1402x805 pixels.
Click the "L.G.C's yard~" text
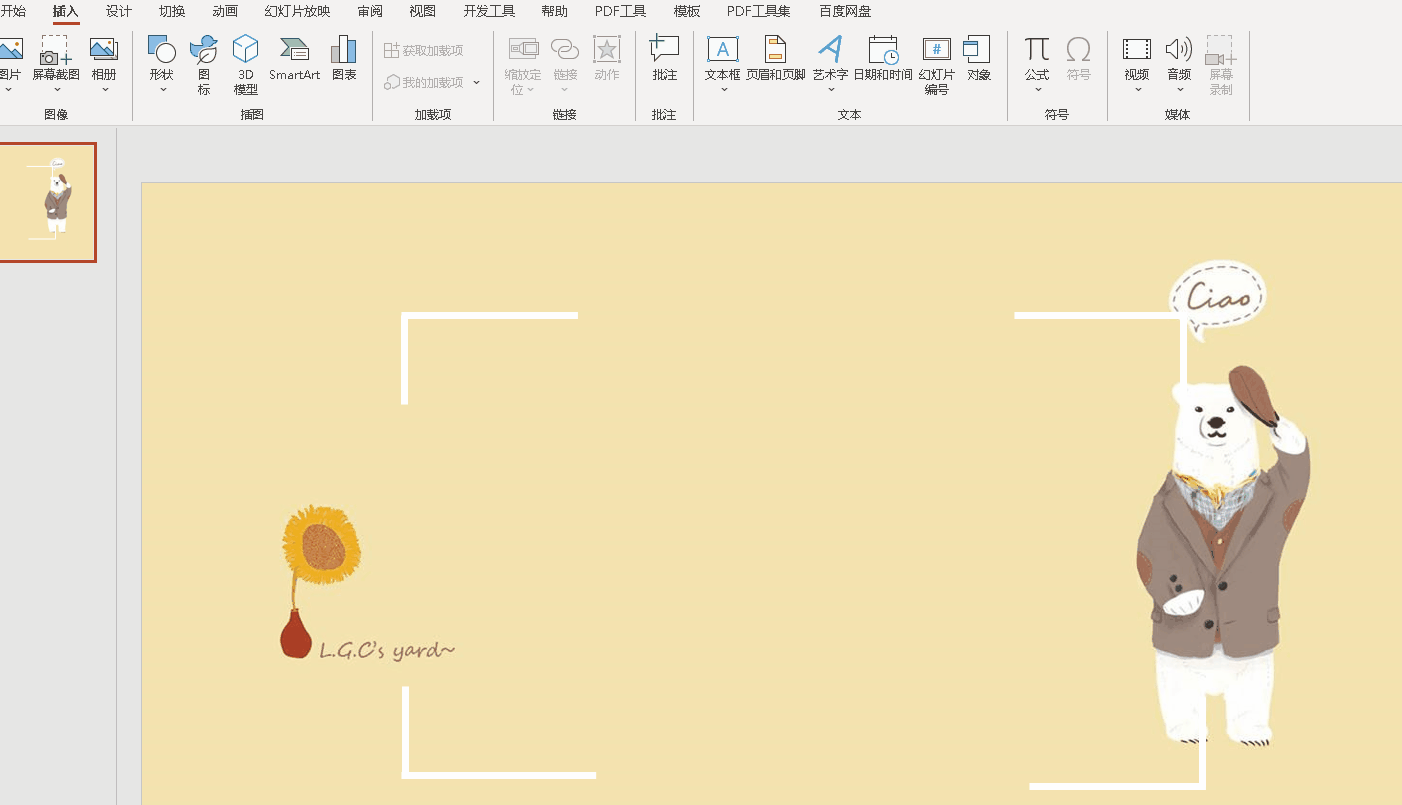(x=387, y=650)
